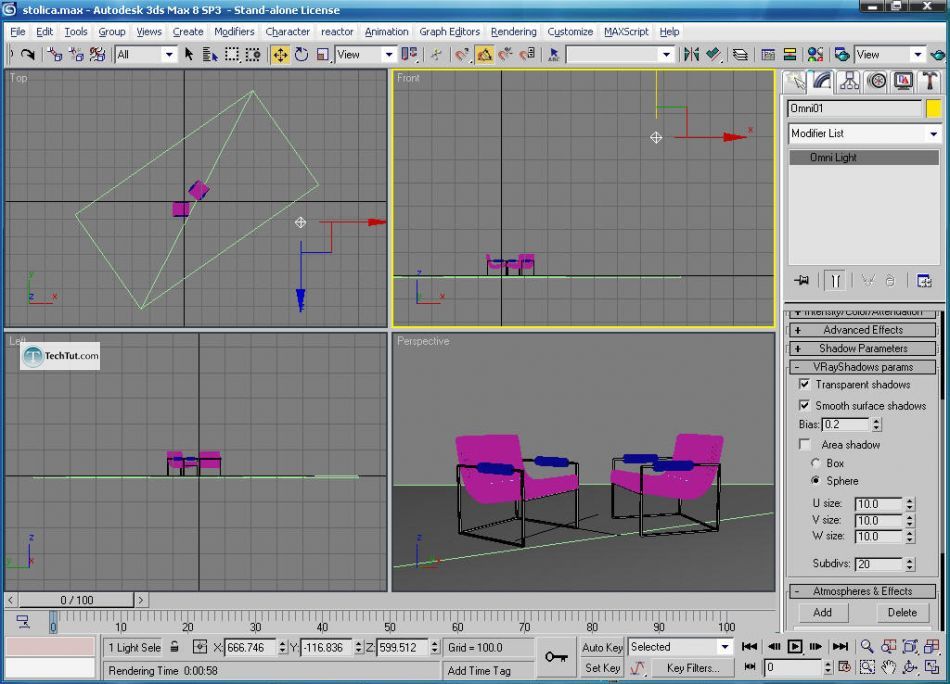Click the Select by Name icon
The height and width of the screenshot is (684, 950).
coord(210,55)
